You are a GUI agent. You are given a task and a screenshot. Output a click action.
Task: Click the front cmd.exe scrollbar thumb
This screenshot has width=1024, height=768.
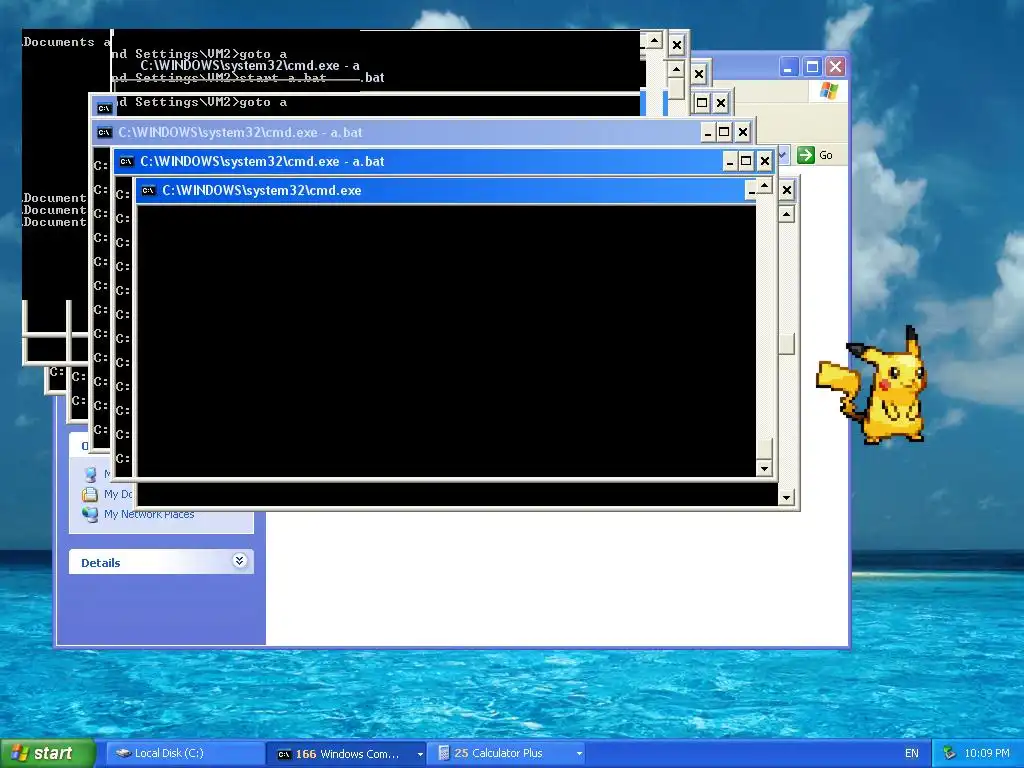click(787, 344)
